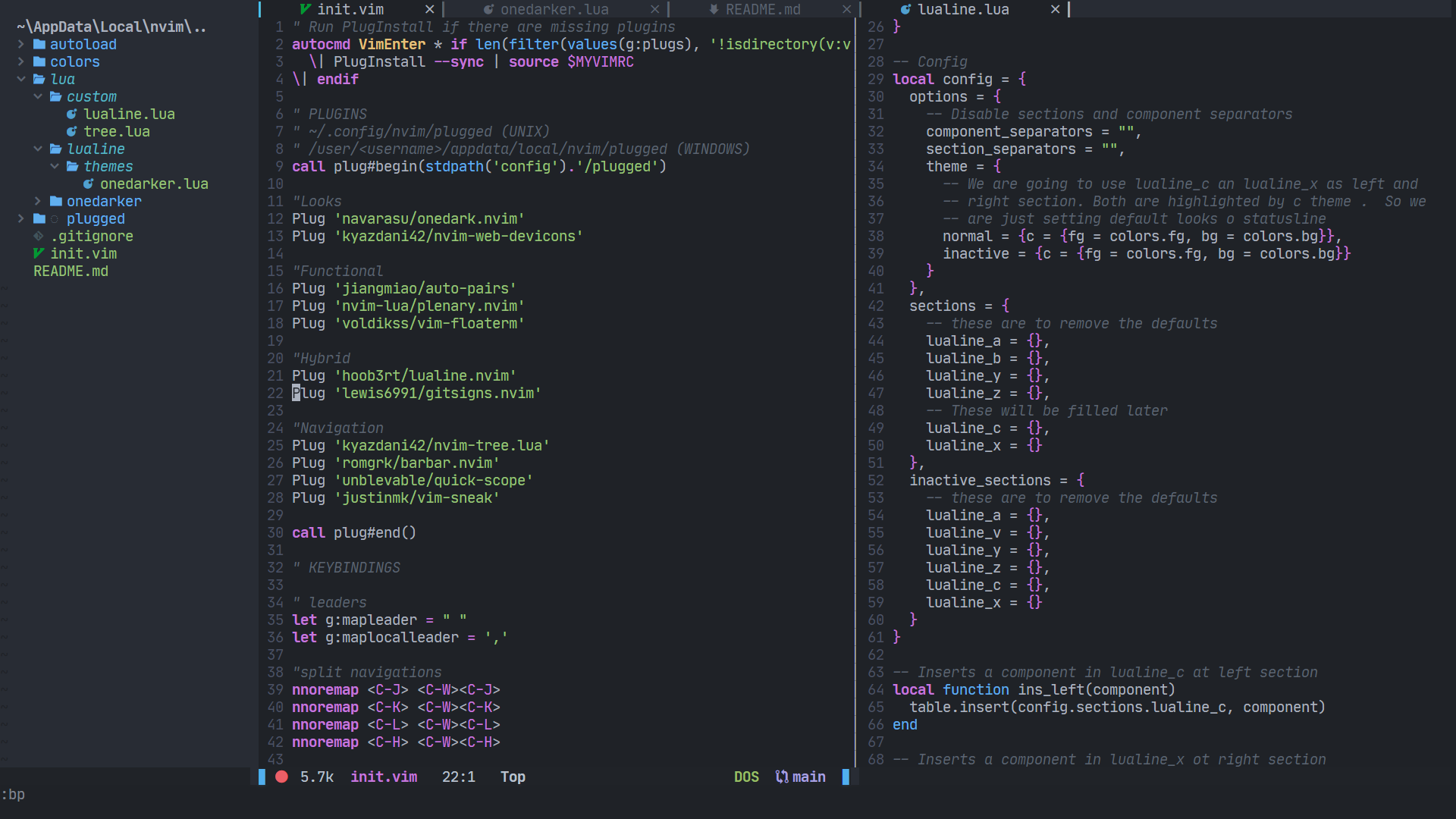
Task: Open README.md from the file tree
Action: tap(71, 271)
